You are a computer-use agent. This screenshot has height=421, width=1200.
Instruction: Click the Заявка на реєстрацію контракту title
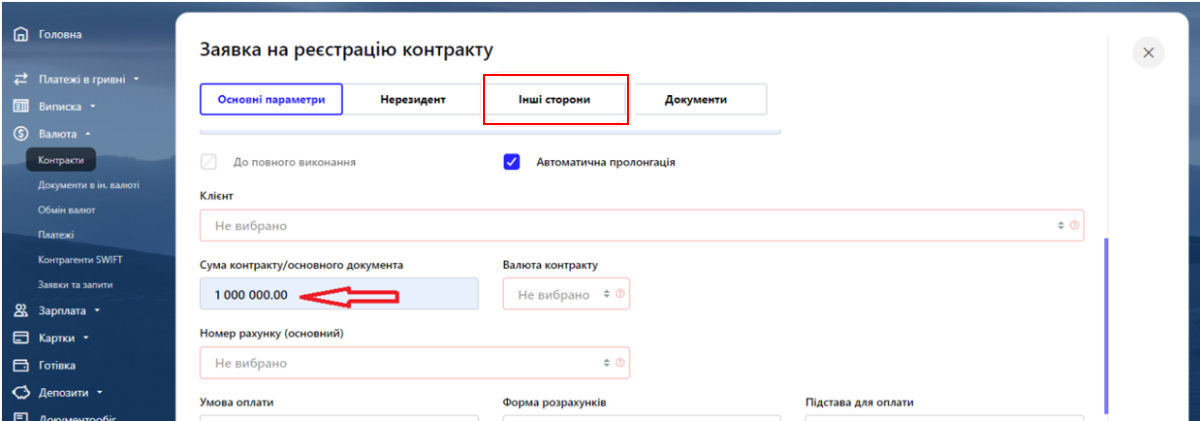[347, 49]
